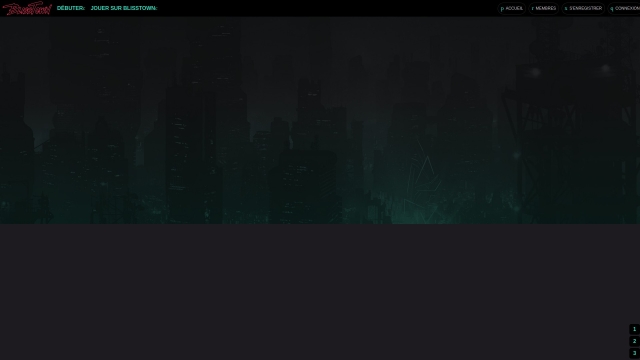
Task: Jump to section 1 quick button
Action: coord(634,329)
